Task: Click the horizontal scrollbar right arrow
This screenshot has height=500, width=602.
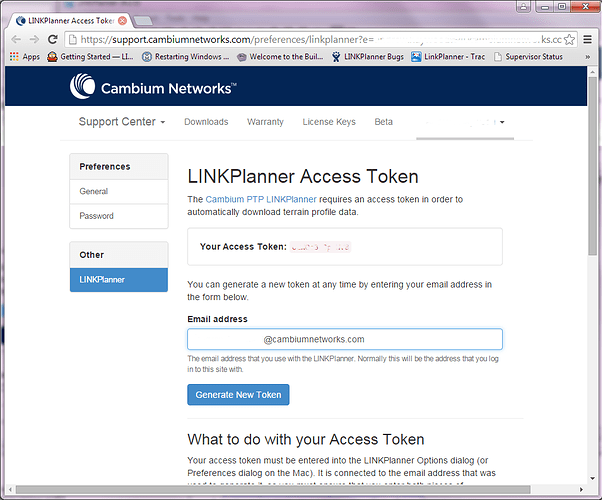Action: point(581,490)
